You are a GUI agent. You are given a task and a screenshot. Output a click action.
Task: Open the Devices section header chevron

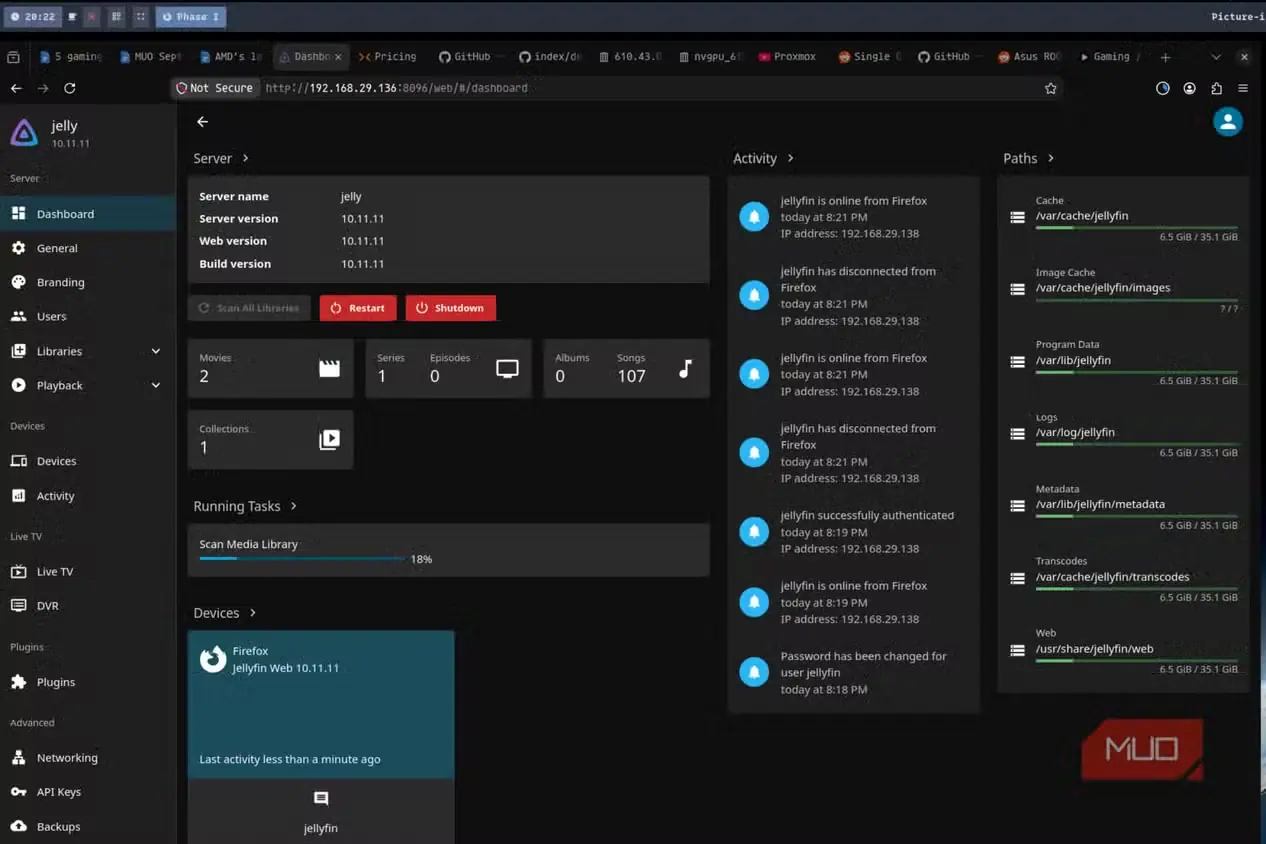[252, 613]
